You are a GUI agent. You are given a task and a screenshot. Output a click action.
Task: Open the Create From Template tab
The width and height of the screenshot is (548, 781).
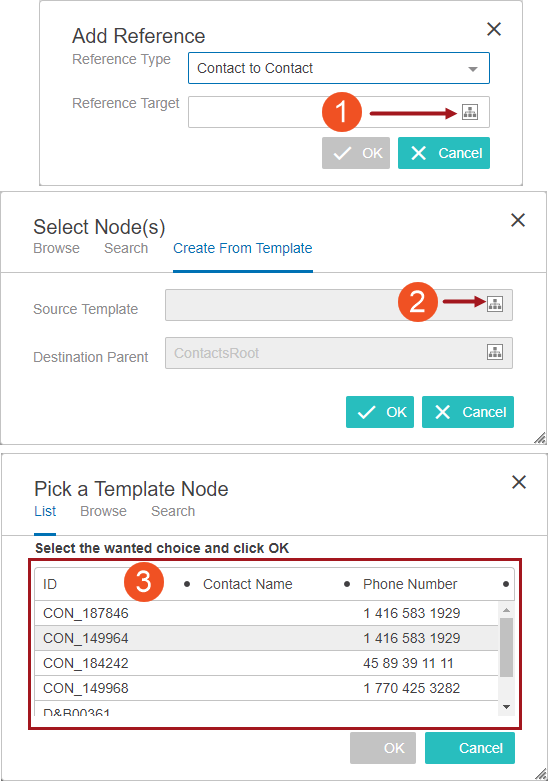243,248
